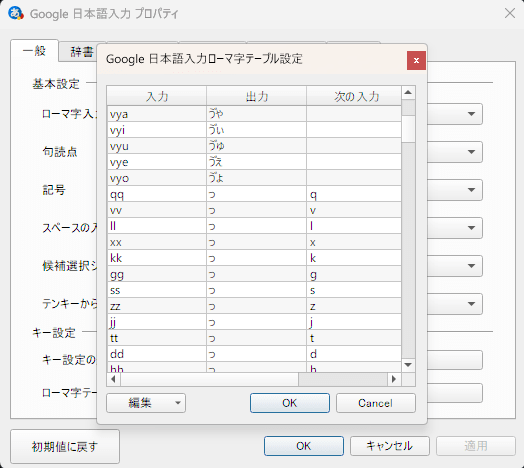Image resolution: width=524 pixels, height=468 pixels.
Task: Select the 'kk' input cell
Action: point(157,258)
